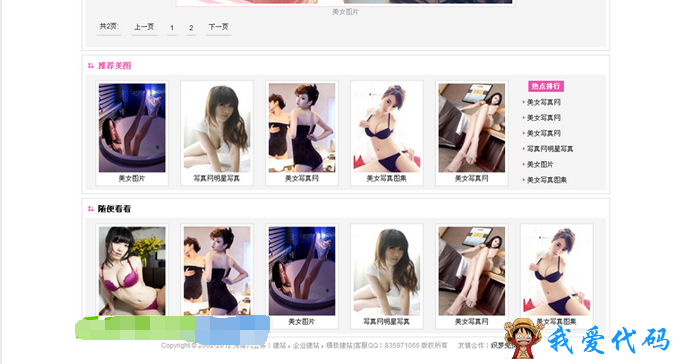Open the white-shirt girl thumbnail in the 推荐美图 section
The image size is (687, 364).
(x=217, y=127)
